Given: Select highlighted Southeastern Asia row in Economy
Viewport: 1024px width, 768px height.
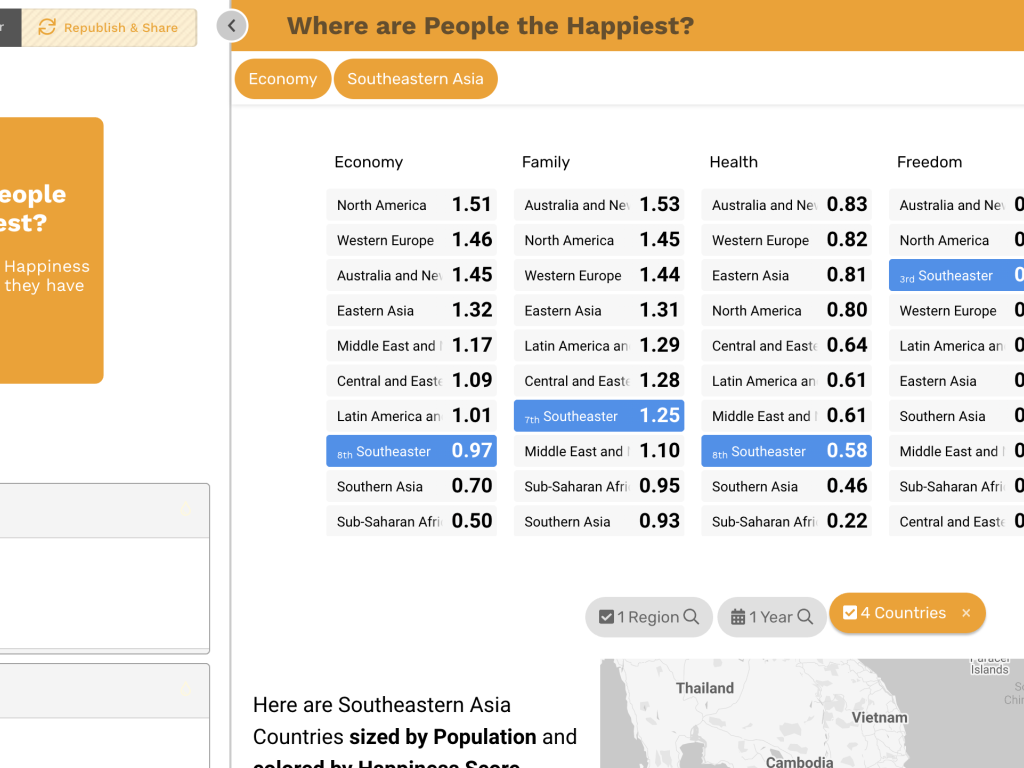Looking at the screenshot, I should [x=411, y=451].
